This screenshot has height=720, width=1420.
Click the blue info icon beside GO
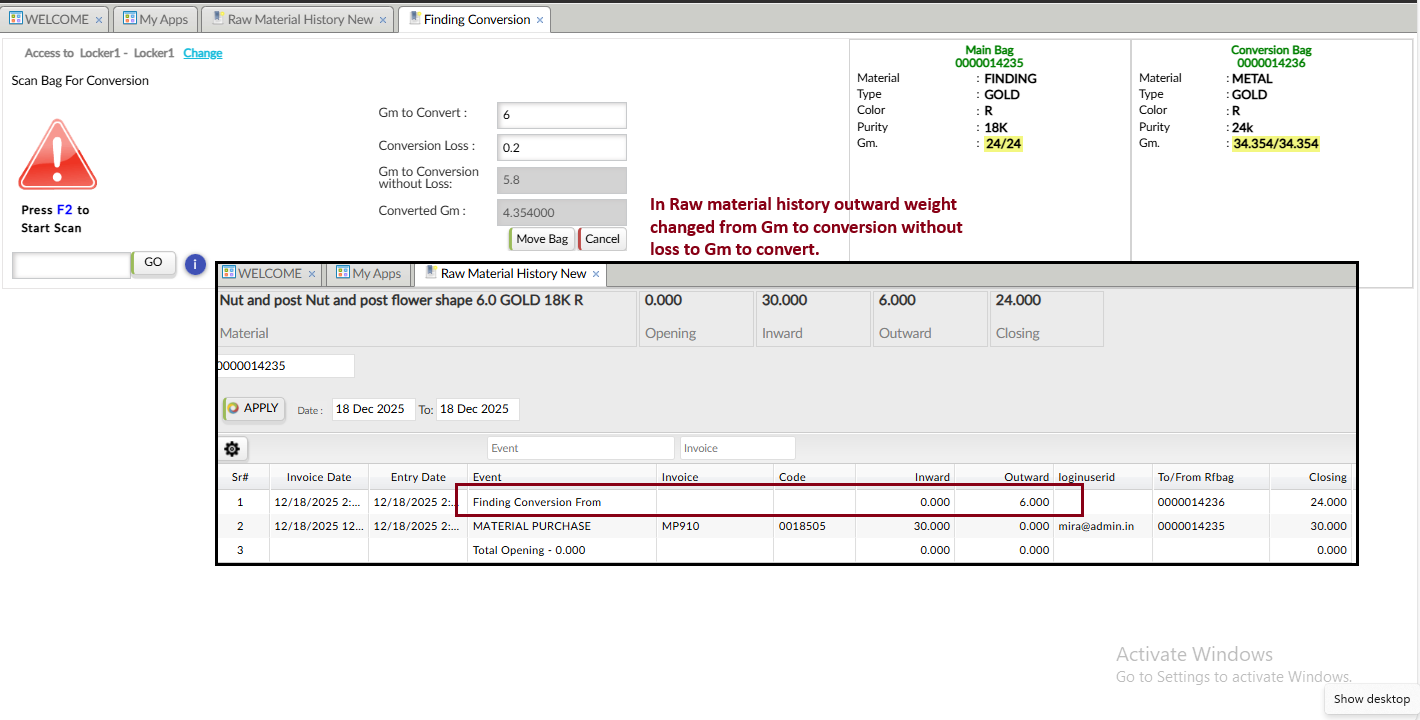pyautogui.click(x=196, y=264)
